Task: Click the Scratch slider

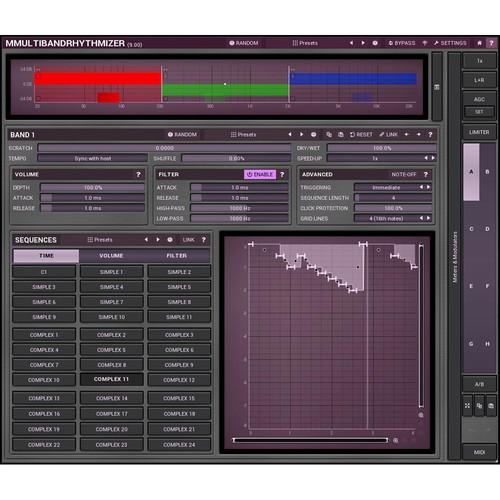Action: click(164, 148)
